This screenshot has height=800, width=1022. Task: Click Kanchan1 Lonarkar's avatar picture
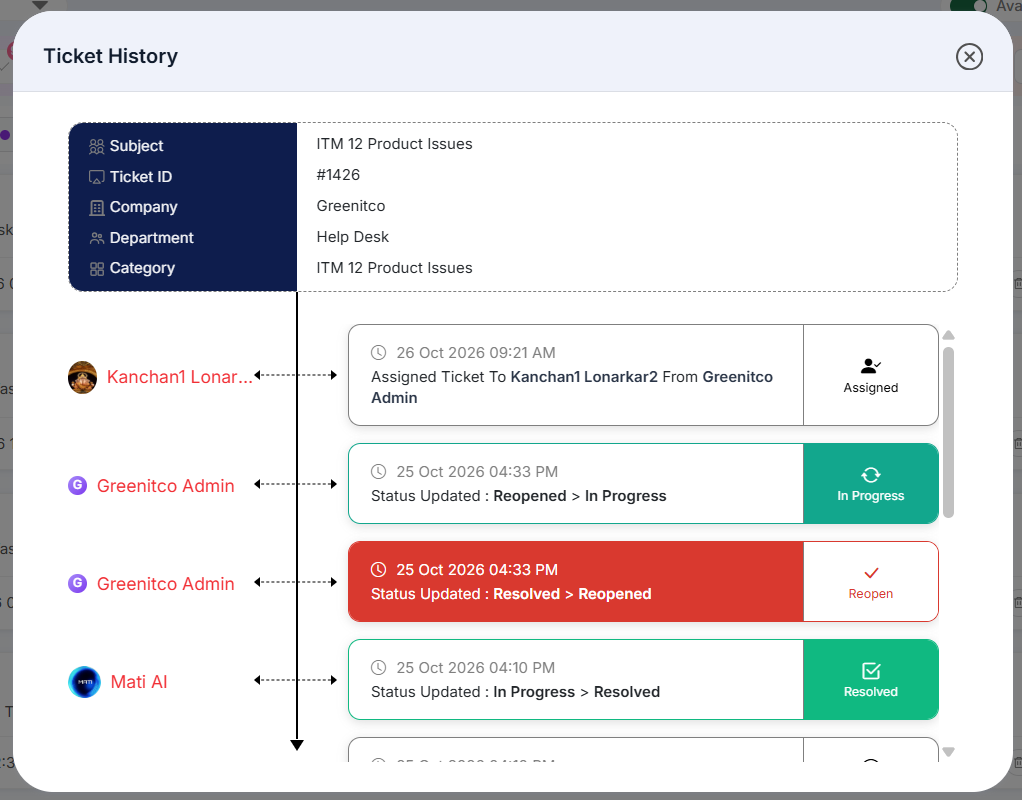pos(83,378)
